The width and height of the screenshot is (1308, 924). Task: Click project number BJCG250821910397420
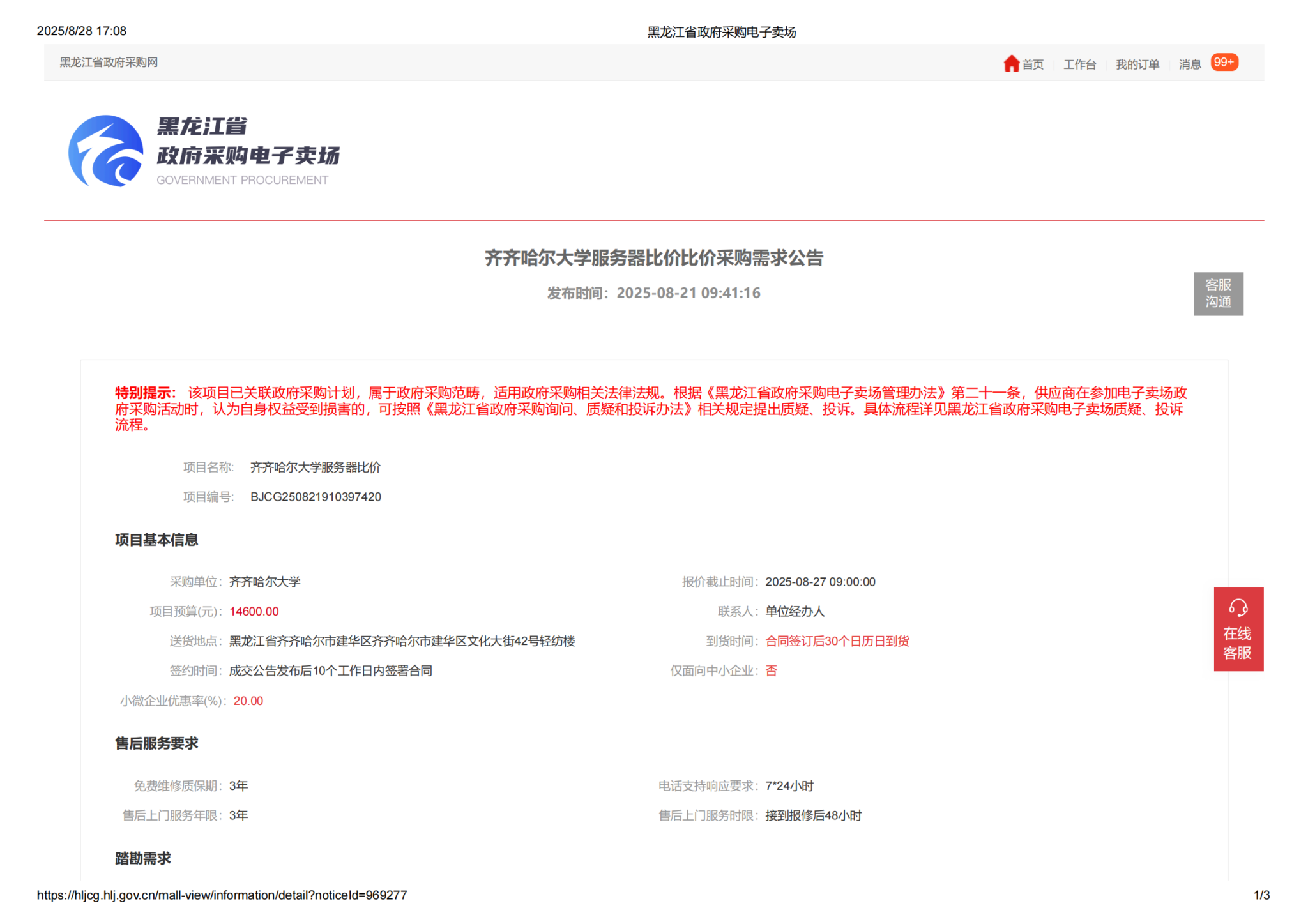(316, 497)
